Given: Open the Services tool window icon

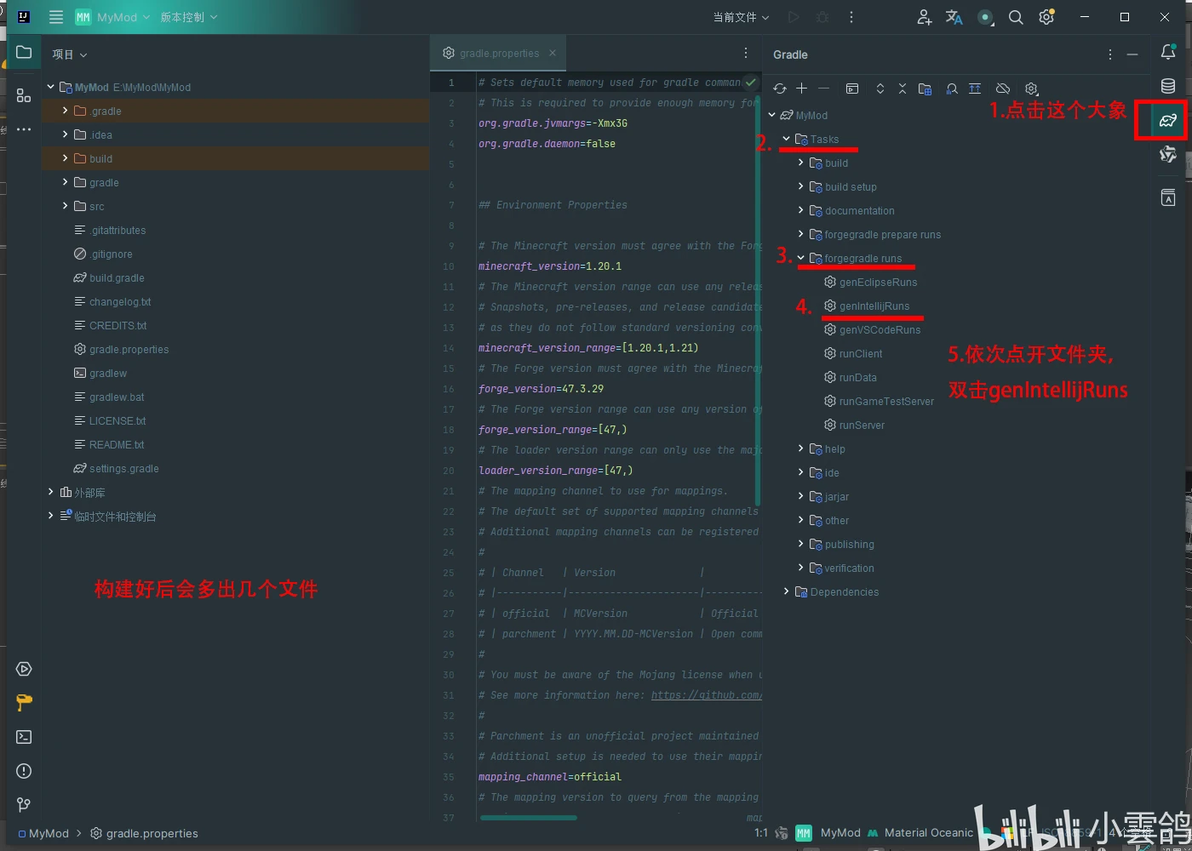Looking at the screenshot, I should tap(24, 669).
